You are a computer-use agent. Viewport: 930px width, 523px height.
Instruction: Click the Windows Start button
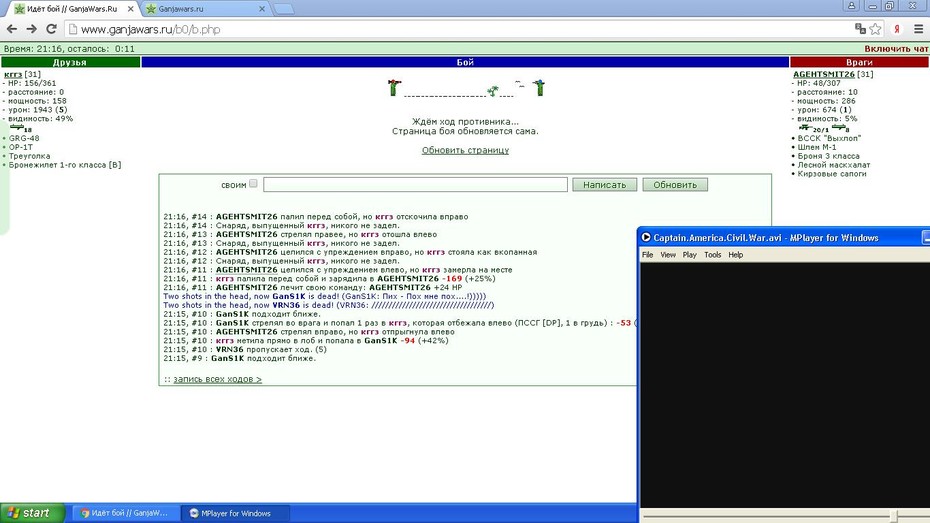point(33,513)
